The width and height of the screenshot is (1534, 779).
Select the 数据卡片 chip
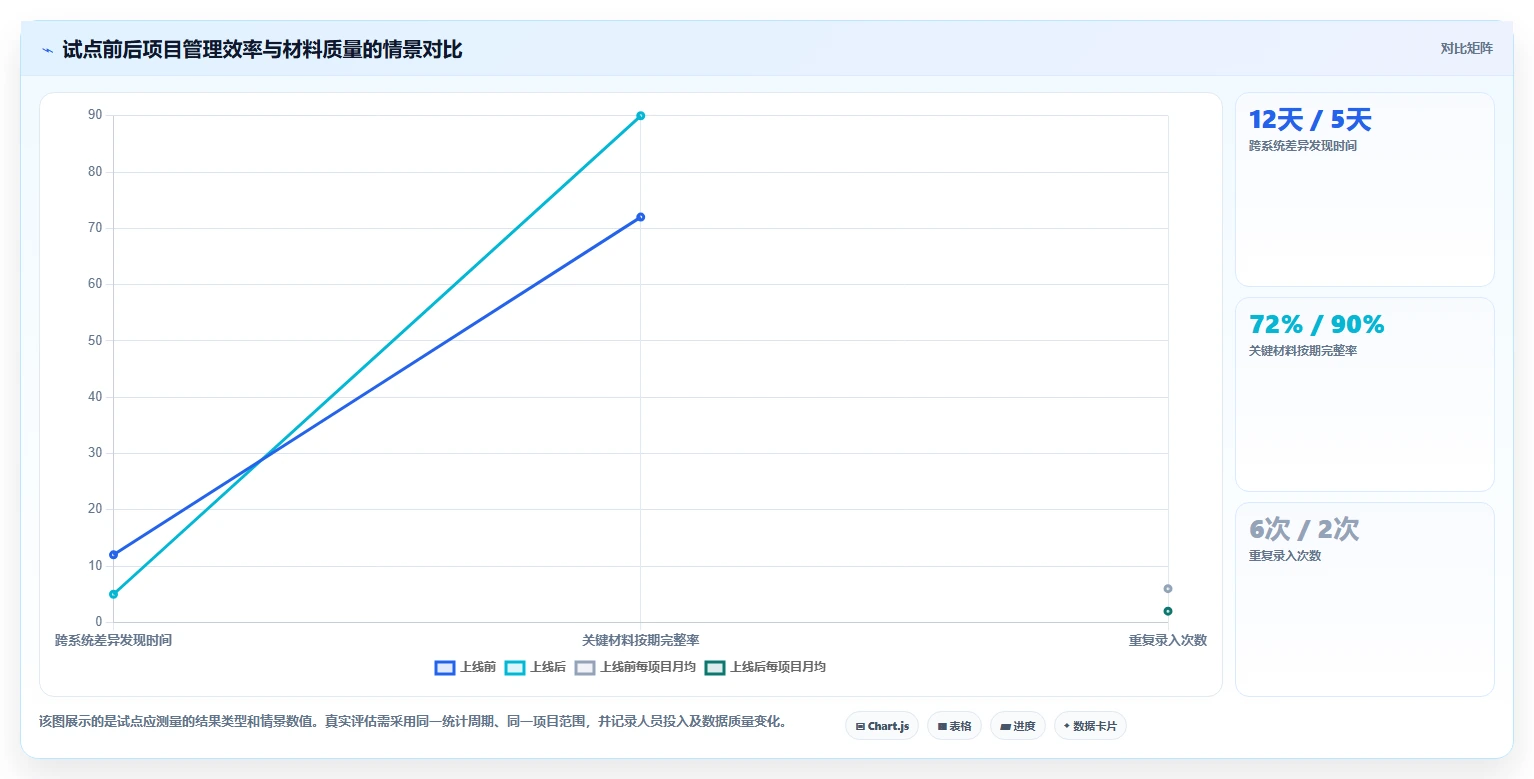click(1090, 726)
